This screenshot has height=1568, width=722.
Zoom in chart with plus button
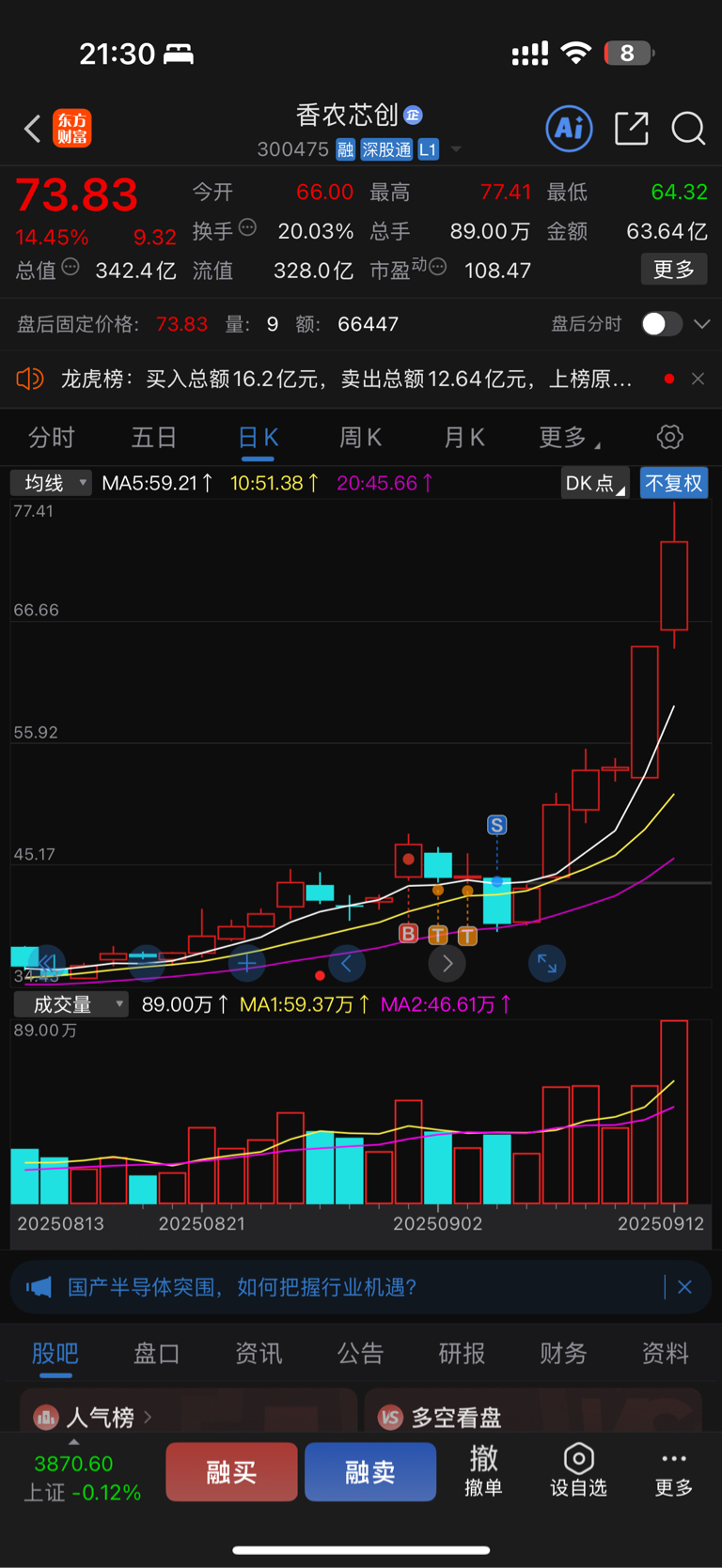[x=246, y=963]
